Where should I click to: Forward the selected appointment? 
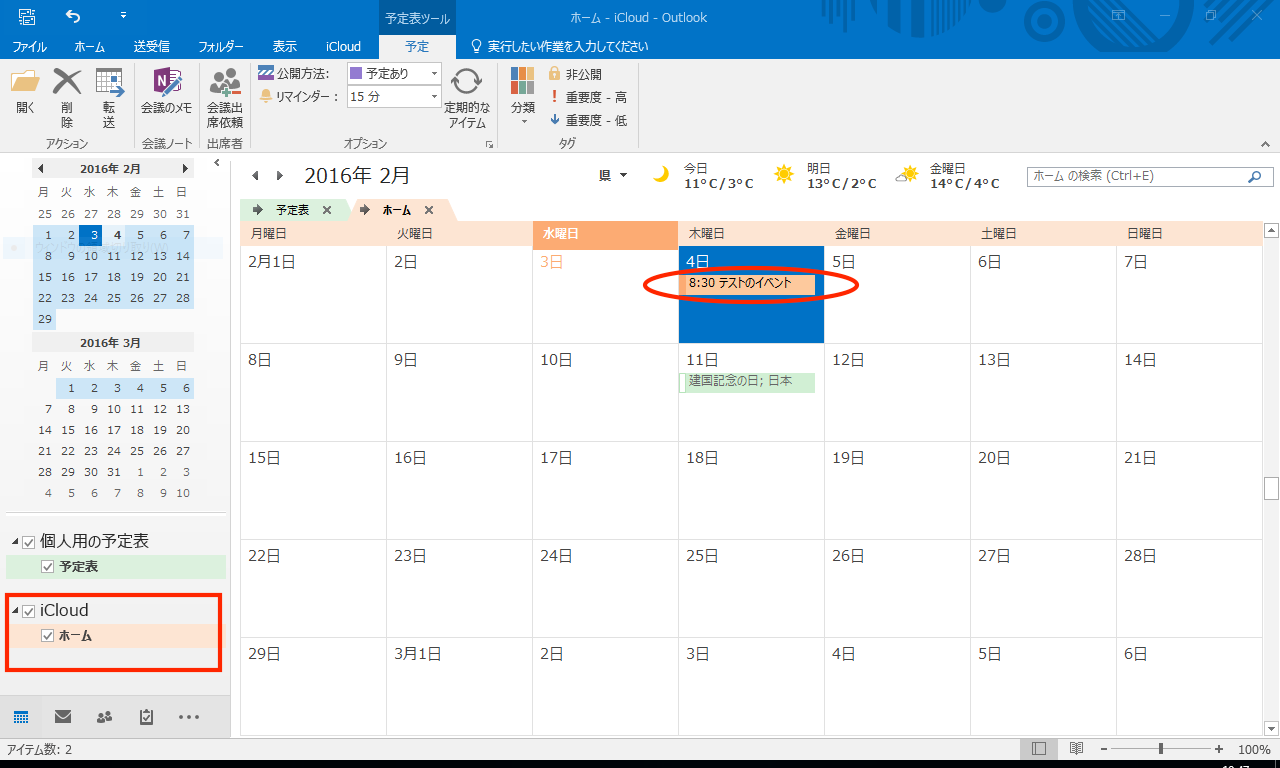click(109, 97)
